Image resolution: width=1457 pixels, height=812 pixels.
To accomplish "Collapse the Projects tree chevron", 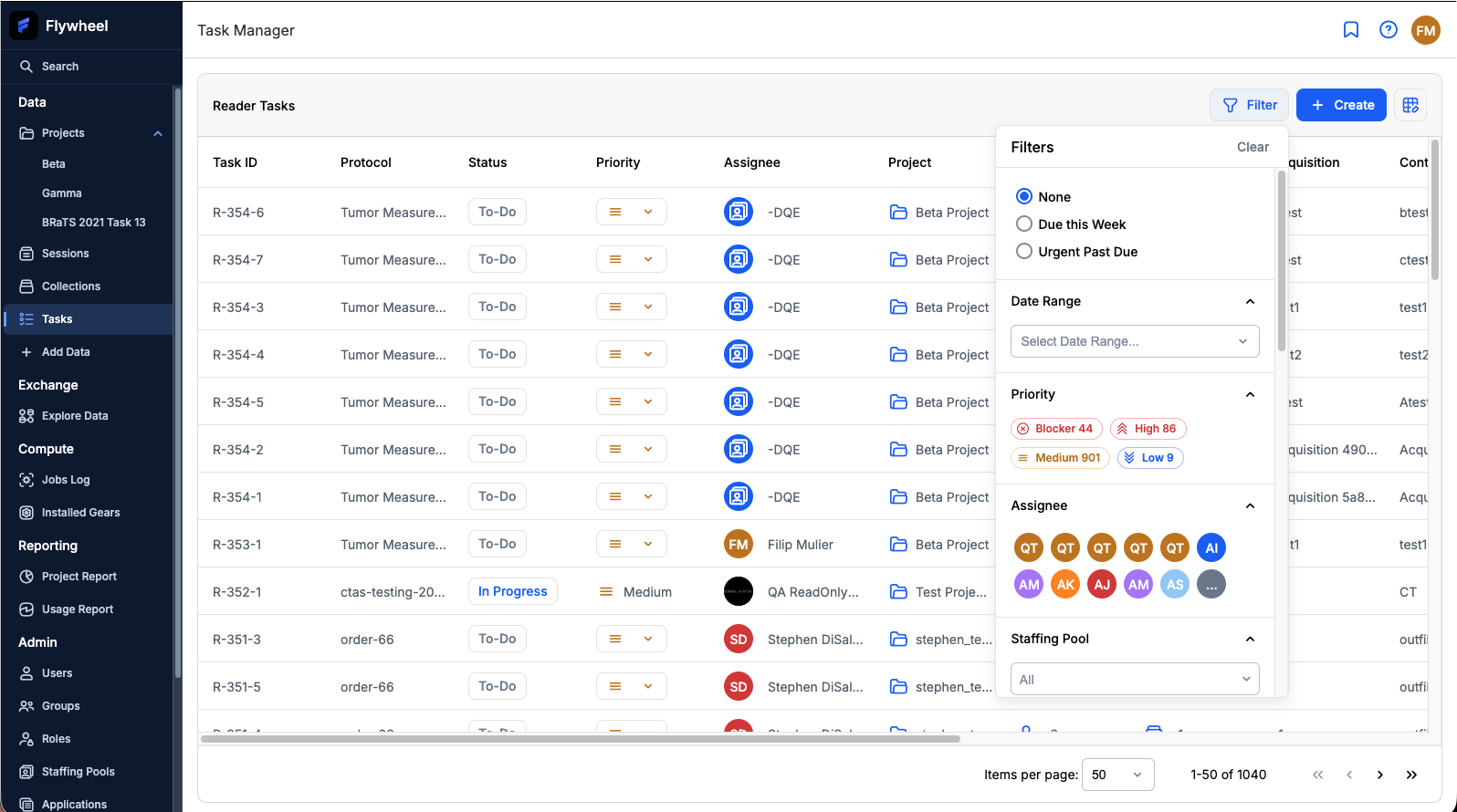I will 158,133.
